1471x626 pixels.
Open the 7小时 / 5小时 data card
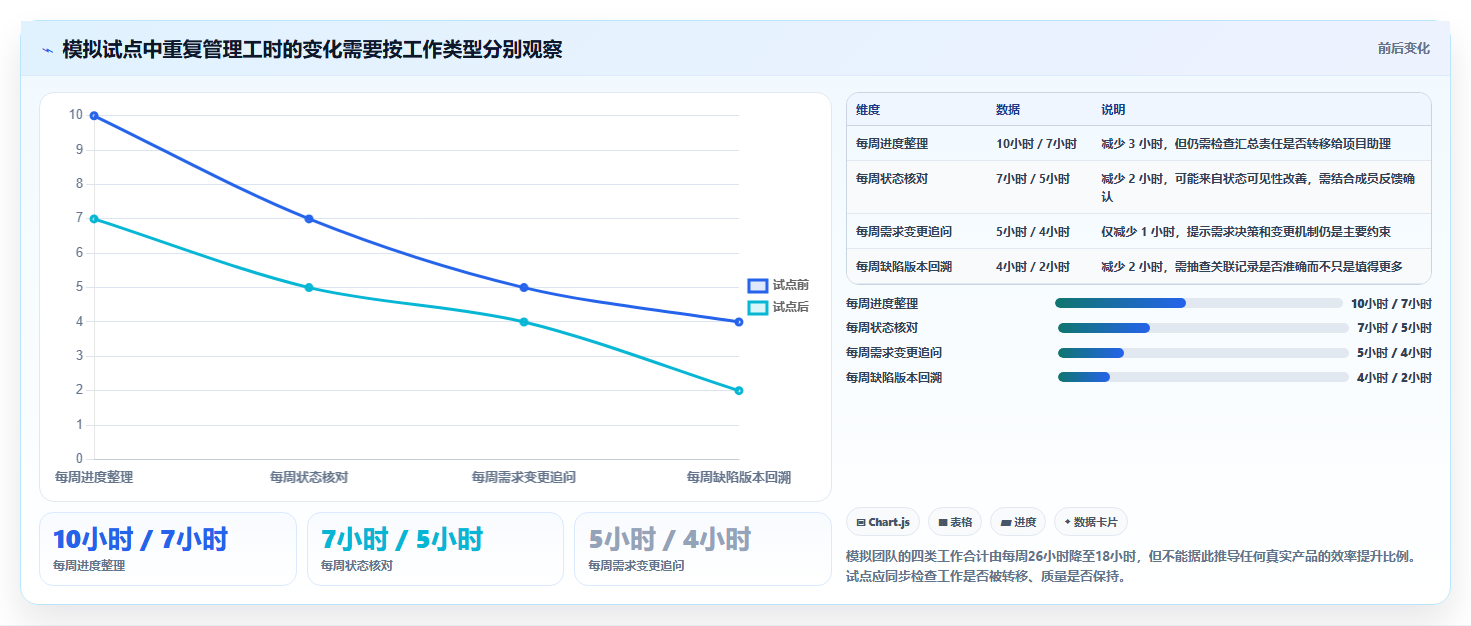click(x=436, y=549)
